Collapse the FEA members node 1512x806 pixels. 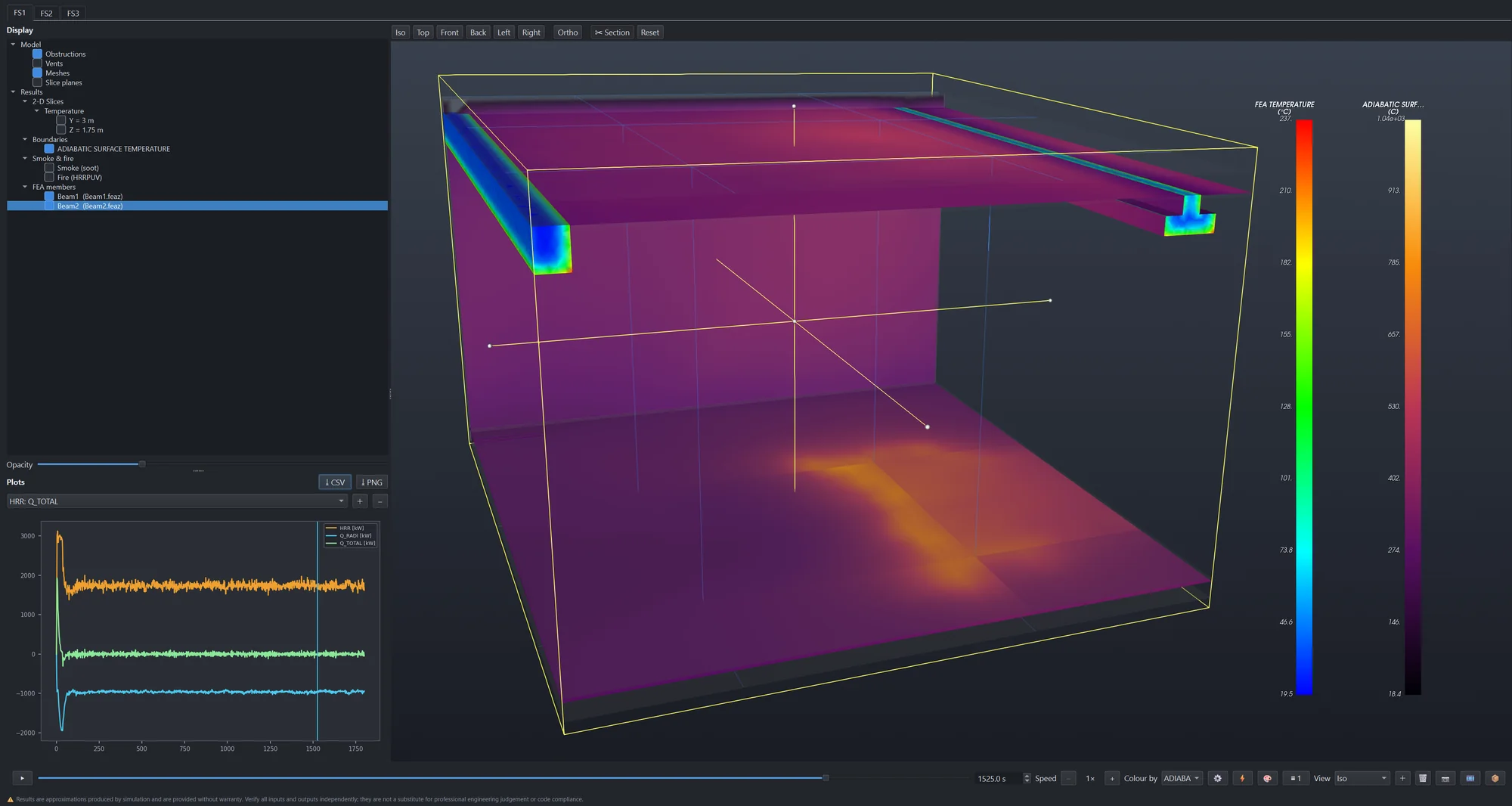point(25,187)
